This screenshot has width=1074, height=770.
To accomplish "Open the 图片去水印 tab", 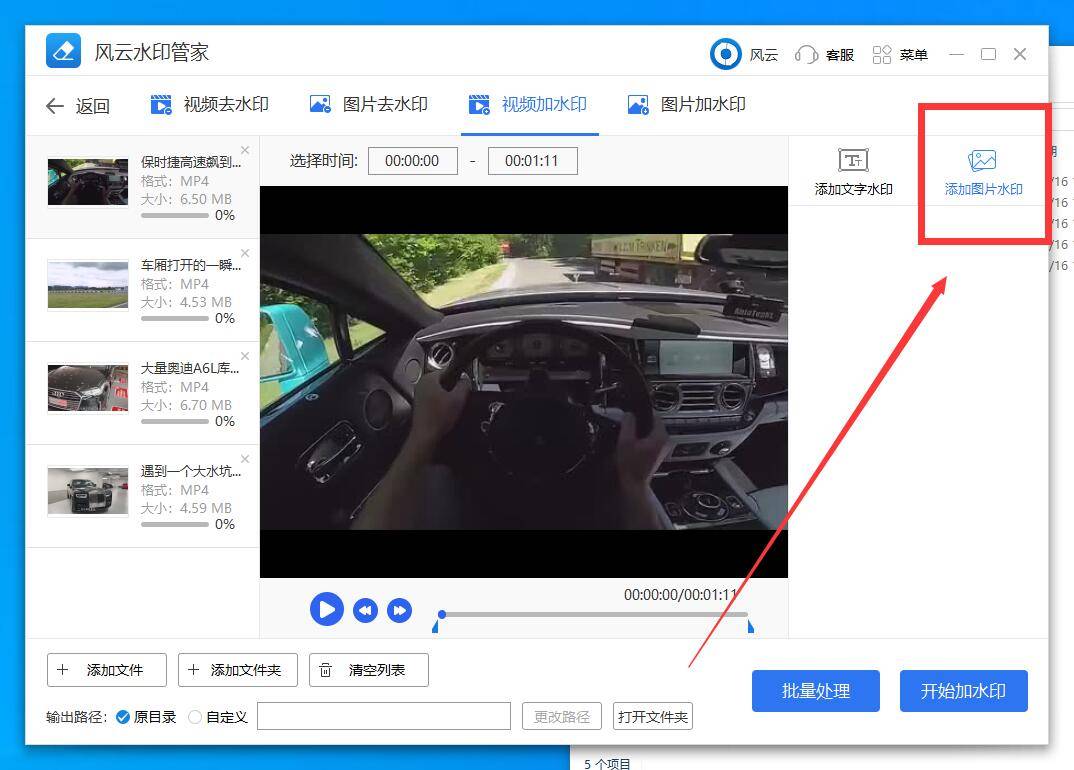I will [x=368, y=105].
